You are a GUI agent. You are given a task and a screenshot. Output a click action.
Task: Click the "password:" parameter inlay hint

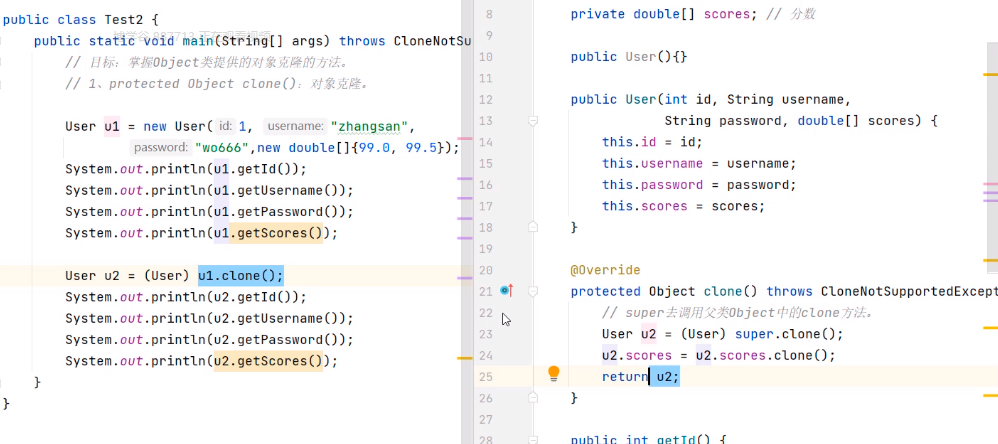click(161, 148)
